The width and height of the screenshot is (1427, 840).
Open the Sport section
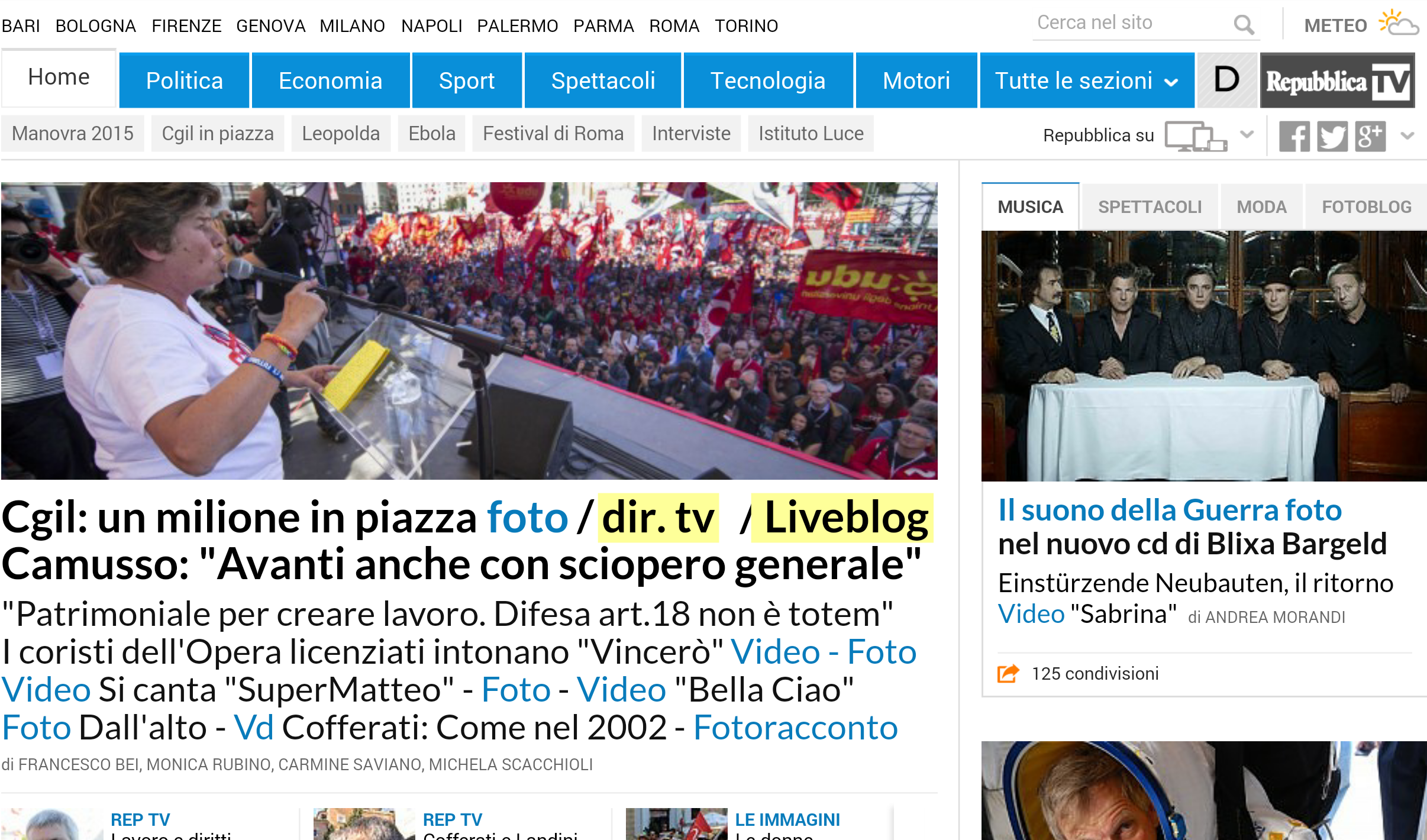466,80
